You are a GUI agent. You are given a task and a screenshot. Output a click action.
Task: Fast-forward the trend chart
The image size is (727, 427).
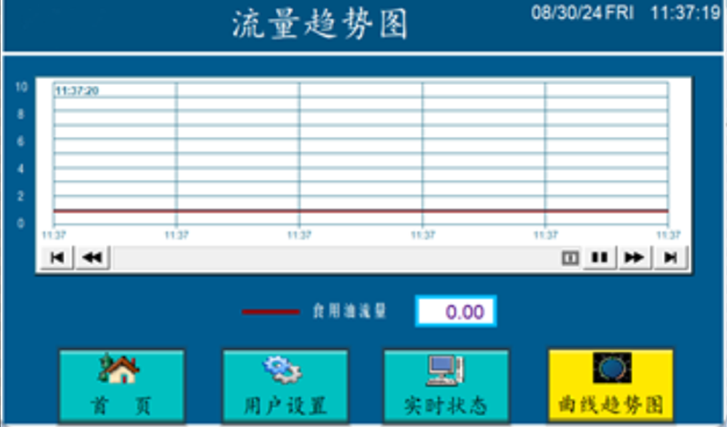[x=634, y=257]
